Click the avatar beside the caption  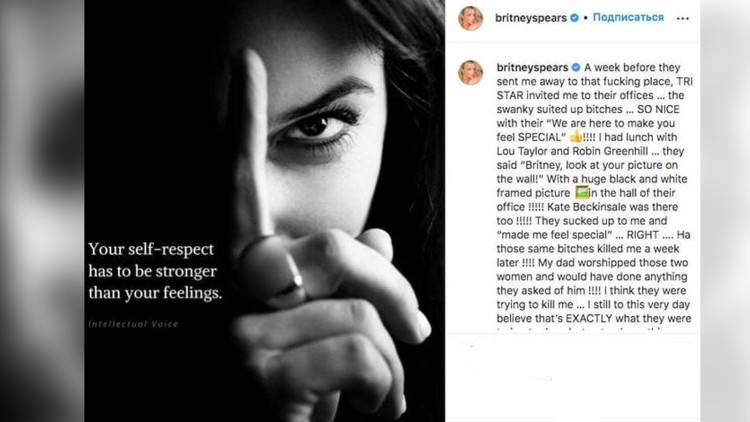coord(470,72)
